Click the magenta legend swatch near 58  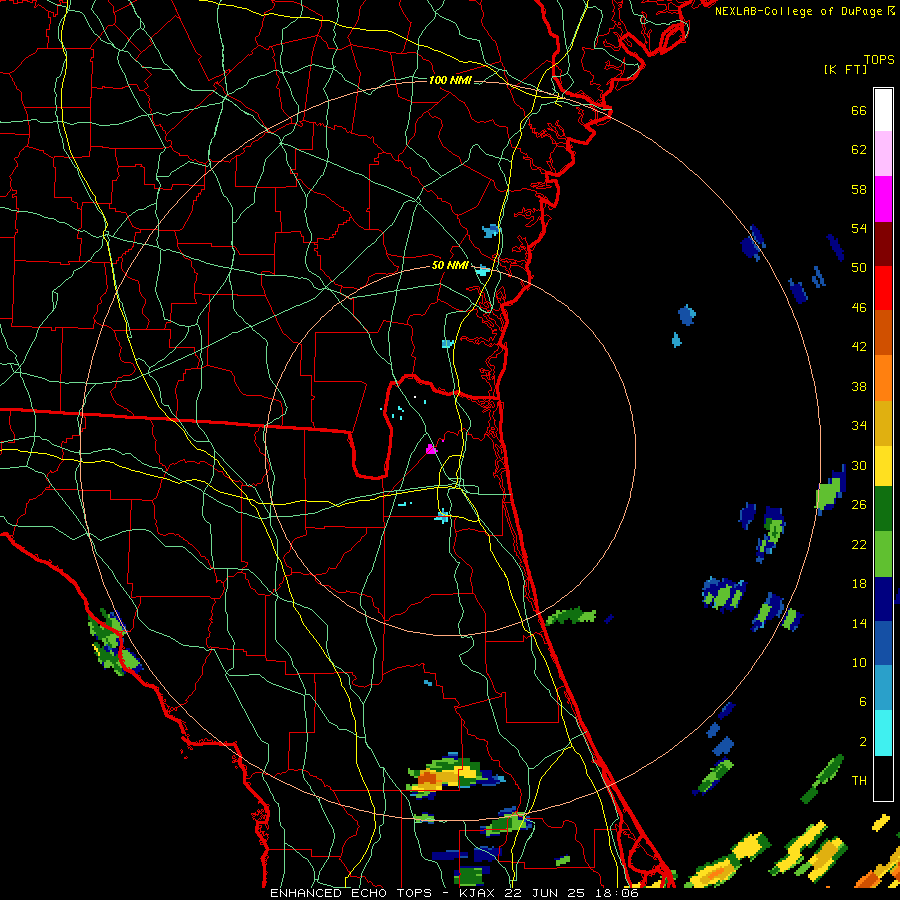(x=883, y=199)
